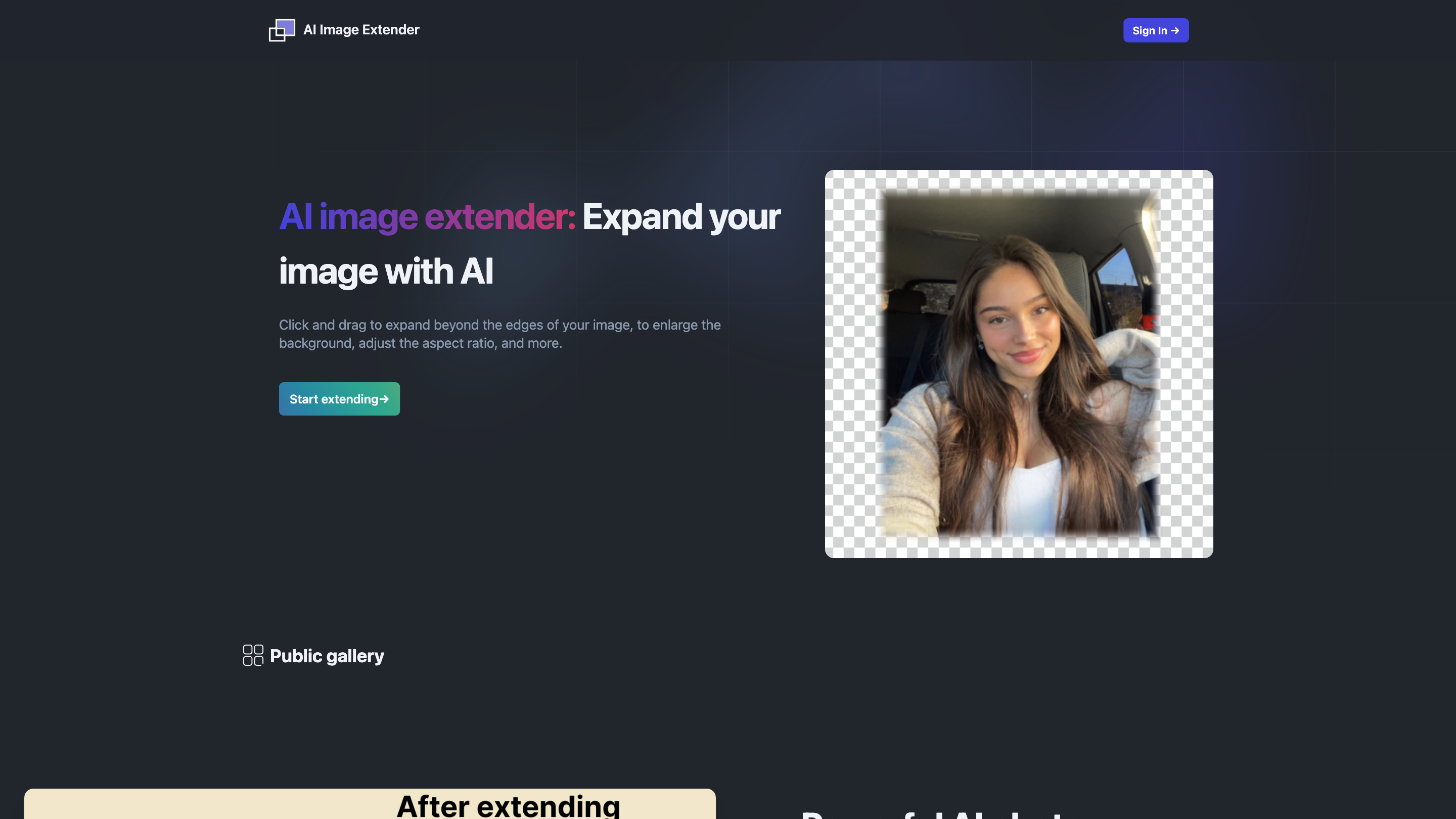Select the After extending label banner
The height and width of the screenshot is (819, 1456).
click(508, 806)
